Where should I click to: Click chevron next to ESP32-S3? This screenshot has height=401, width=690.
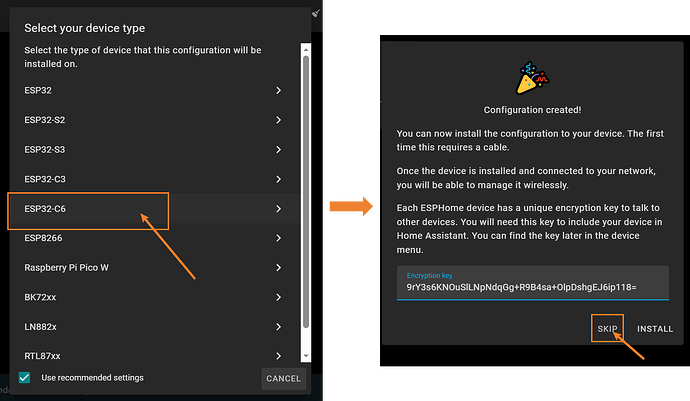[278, 150]
